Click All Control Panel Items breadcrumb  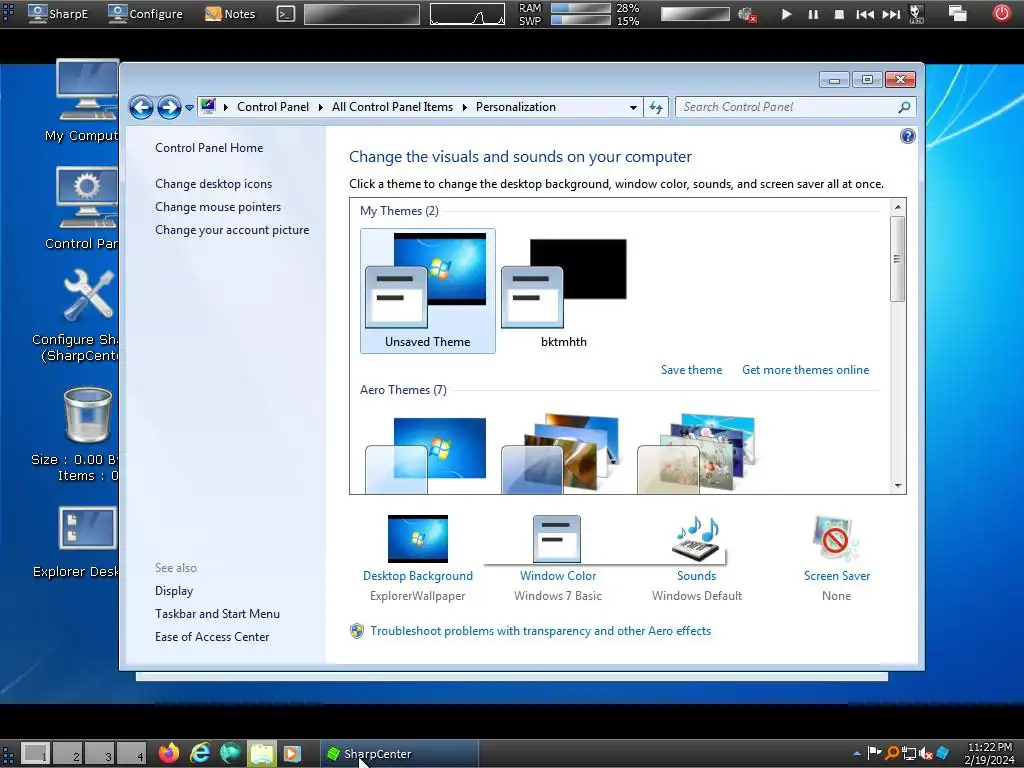click(x=392, y=107)
